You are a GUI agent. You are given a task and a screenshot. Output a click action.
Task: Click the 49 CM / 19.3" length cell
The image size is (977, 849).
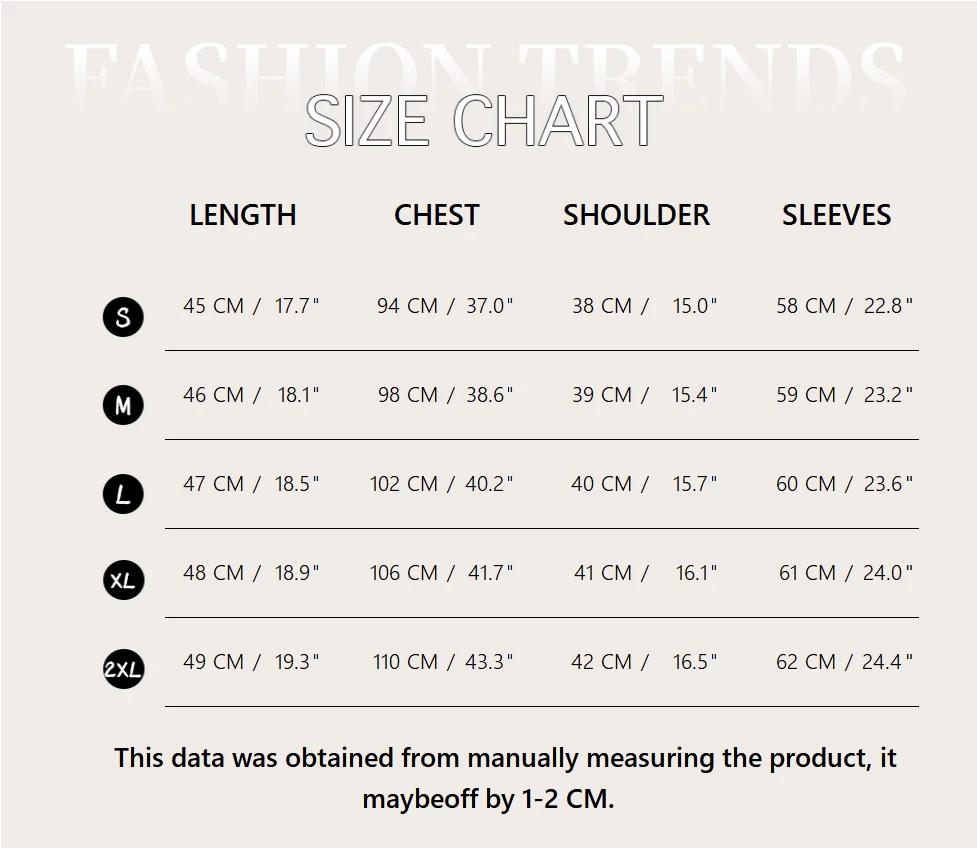[x=251, y=662]
